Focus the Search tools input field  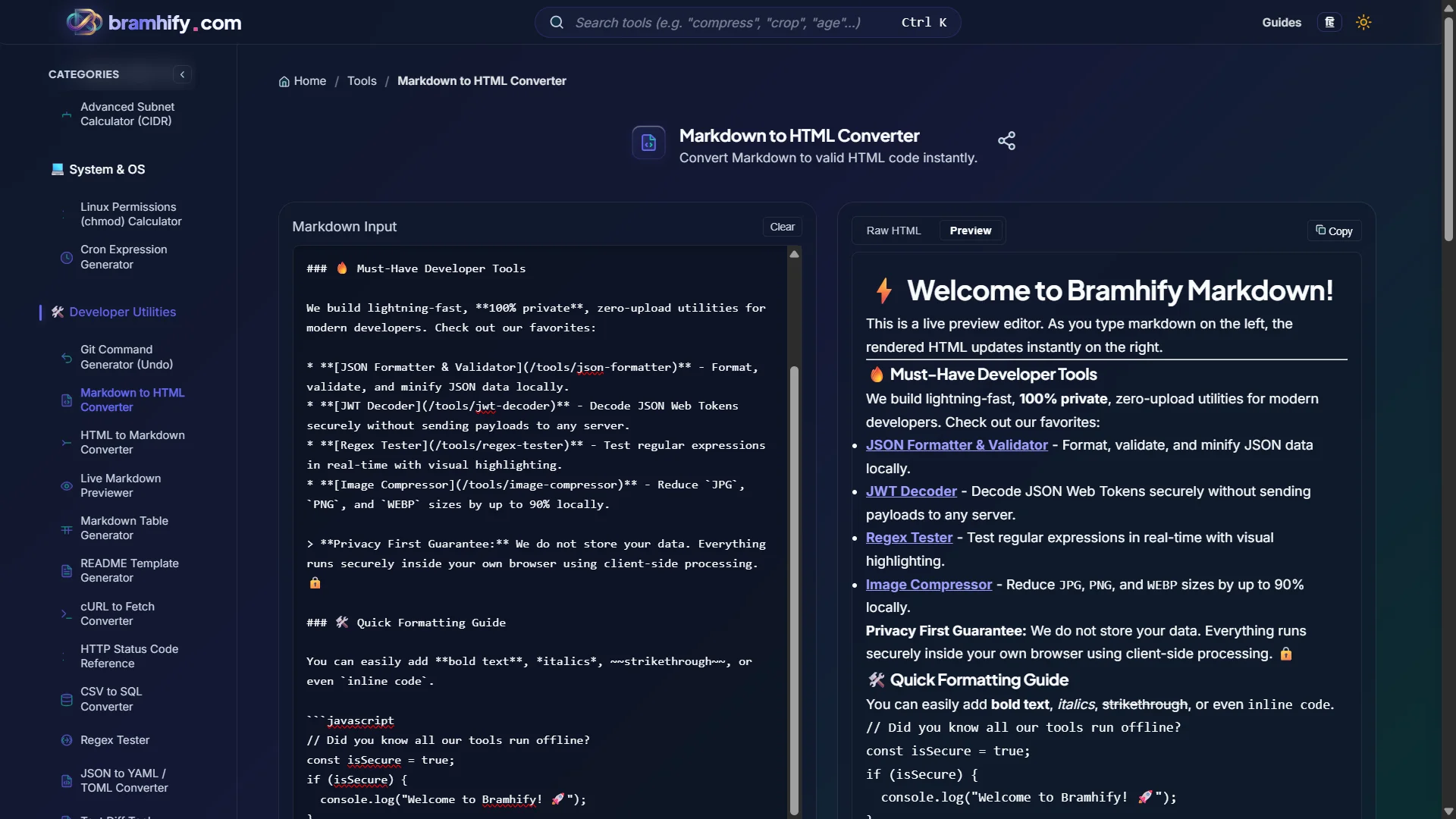747,23
